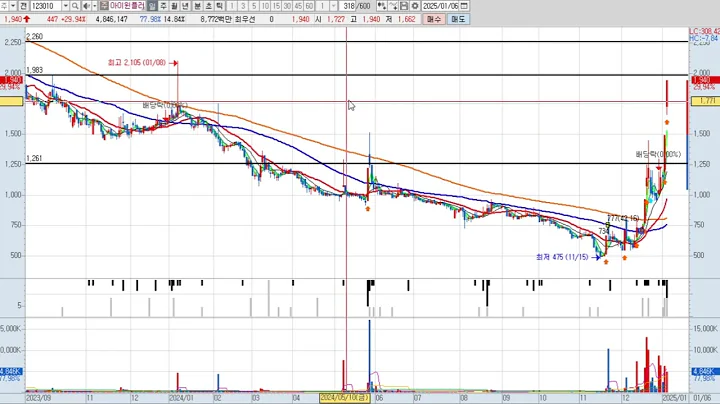Switch to tick 틱 chart period
The height and width of the screenshot is (404, 720).
click(x=219, y=6)
